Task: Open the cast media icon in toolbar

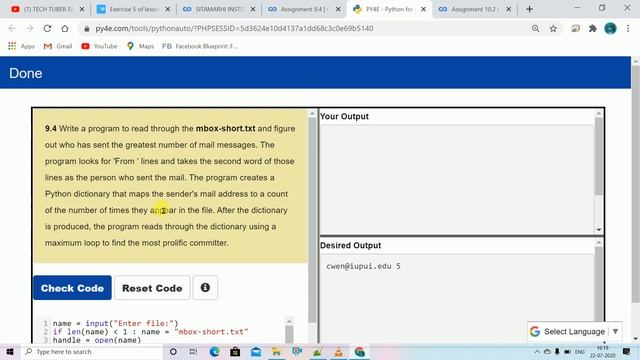Action: pos(576,28)
